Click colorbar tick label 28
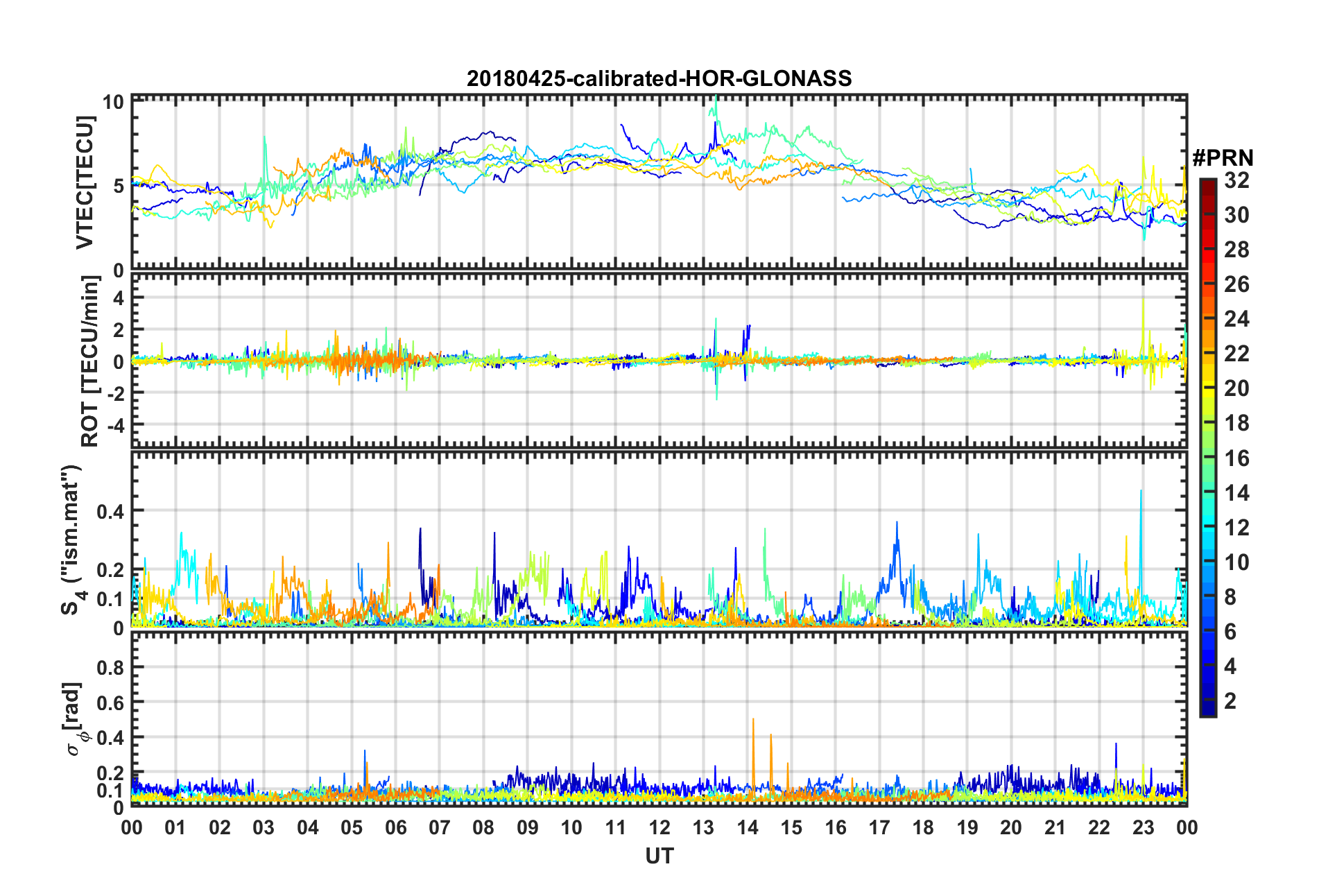 pos(1236,250)
